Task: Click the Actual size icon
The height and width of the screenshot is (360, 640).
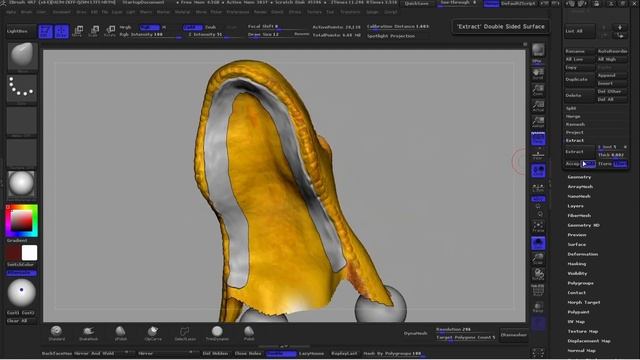Action: (x=538, y=106)
